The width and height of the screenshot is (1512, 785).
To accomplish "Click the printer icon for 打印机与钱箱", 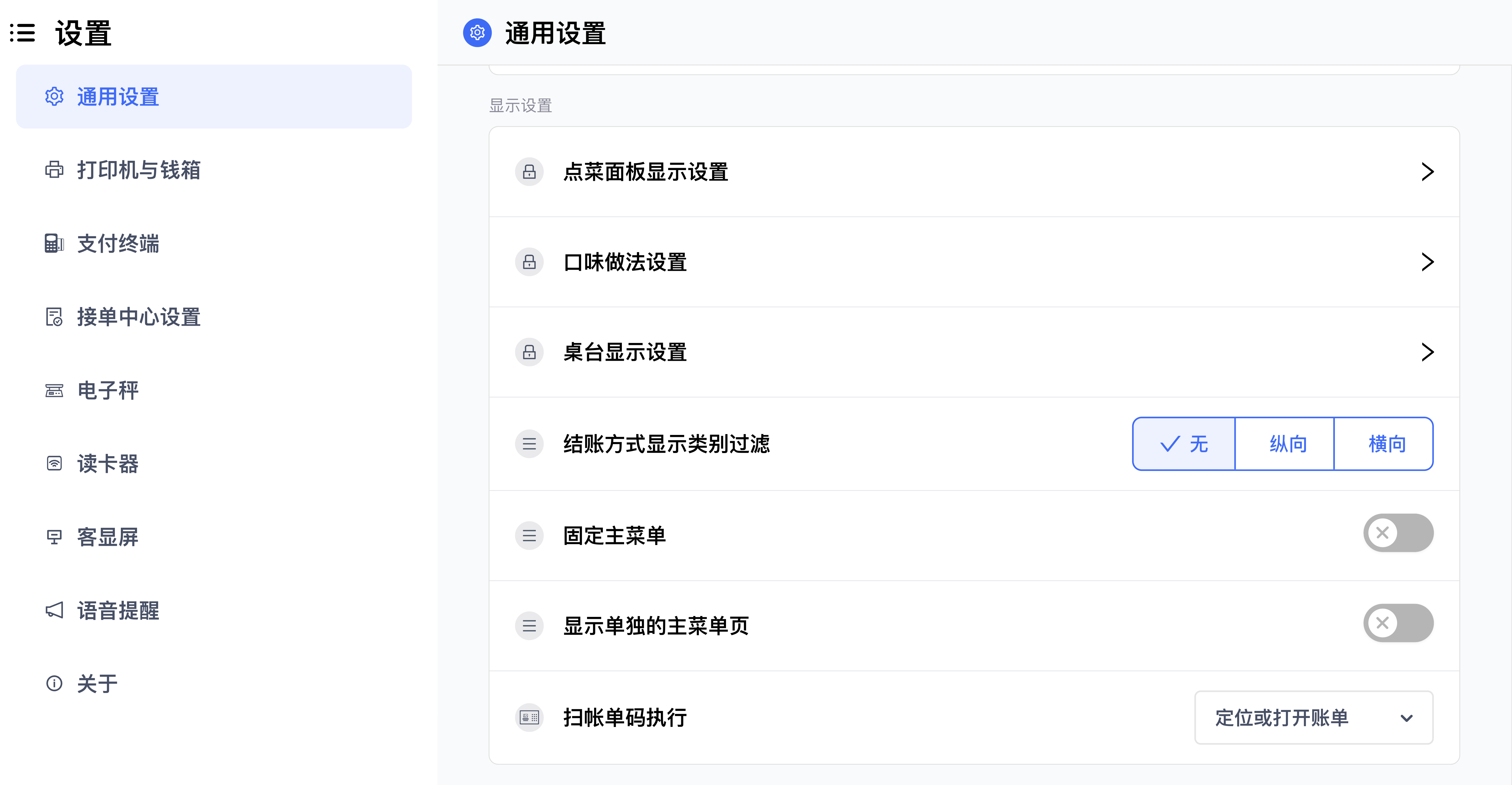I will [54, 170].
